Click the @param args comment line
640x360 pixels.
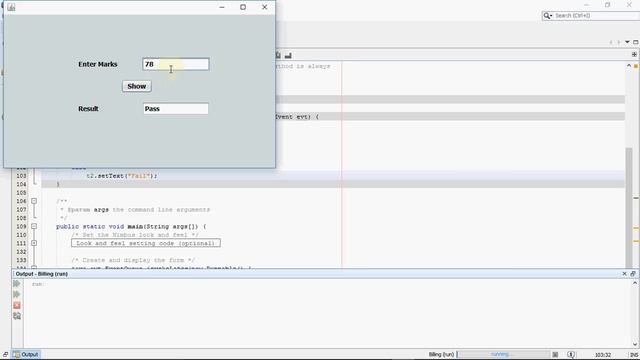pyautogui.click(x=135, y=209)
